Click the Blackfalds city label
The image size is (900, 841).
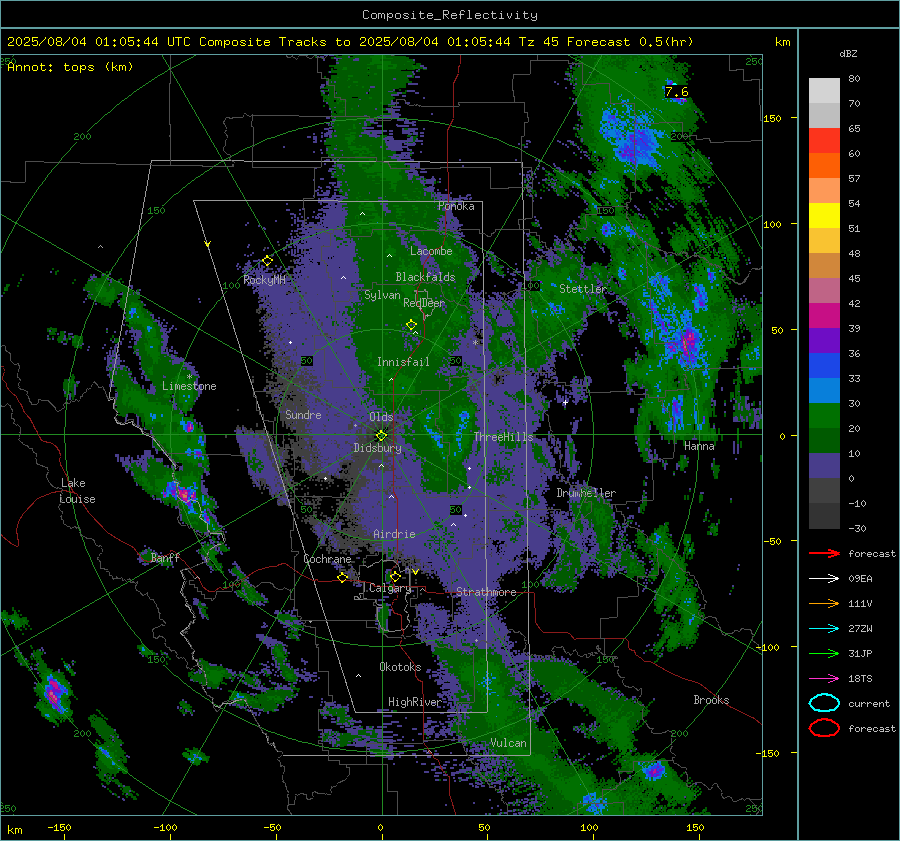coord(425,277)
